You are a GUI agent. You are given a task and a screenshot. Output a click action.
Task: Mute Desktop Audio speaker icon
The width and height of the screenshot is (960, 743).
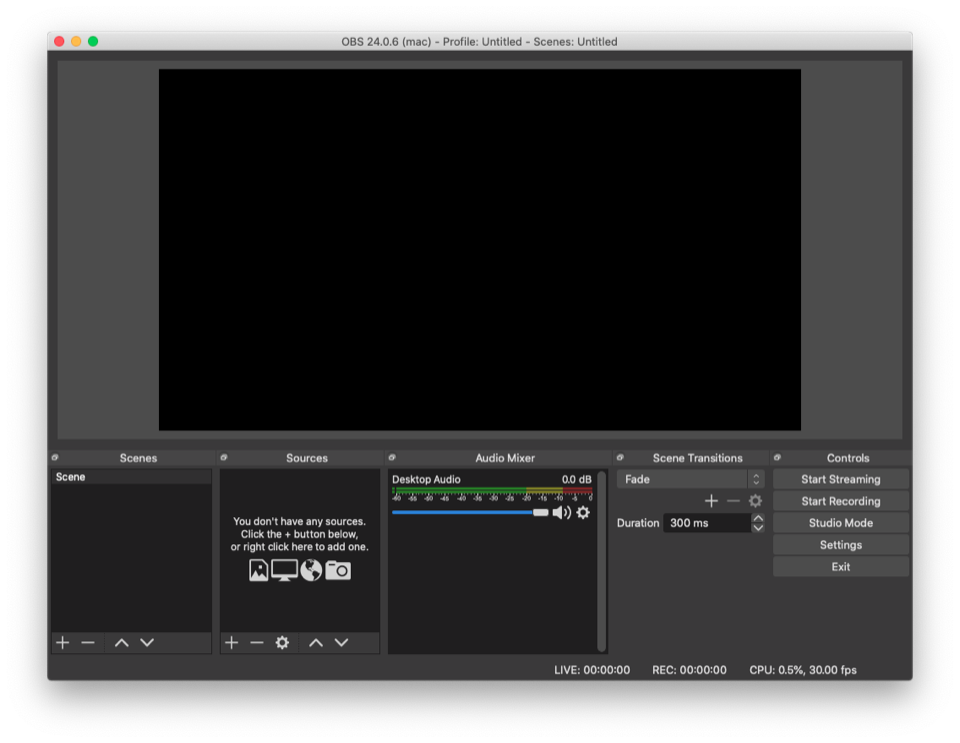pos(561,512)
